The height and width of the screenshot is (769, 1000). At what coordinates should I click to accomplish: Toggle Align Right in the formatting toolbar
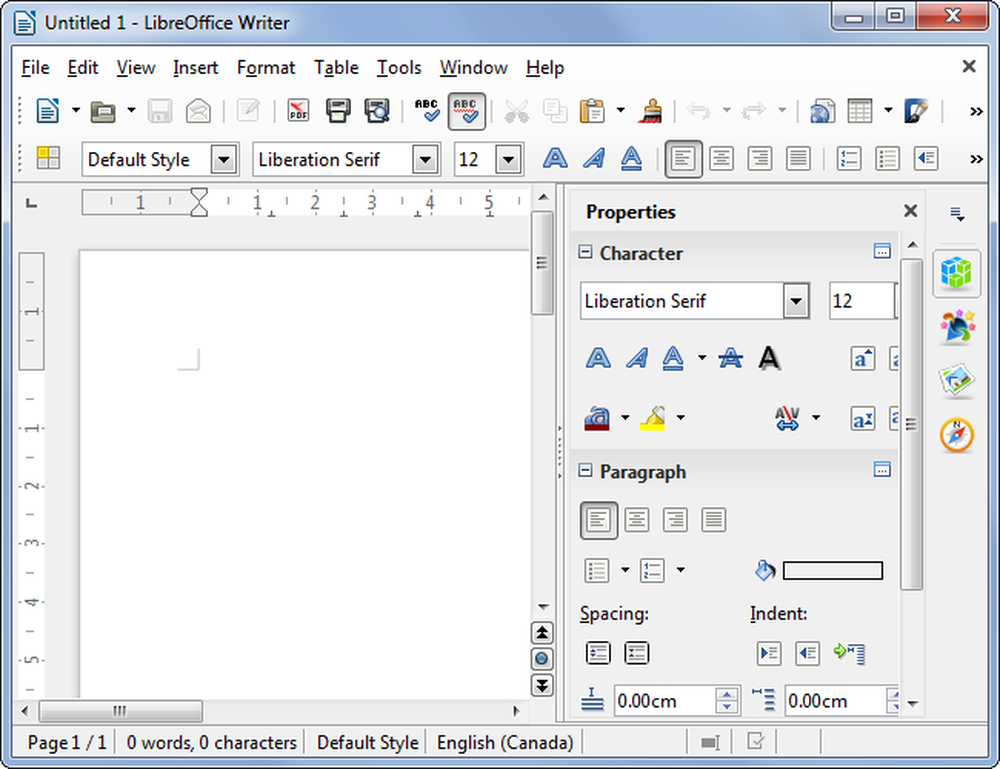coord(760,158)
